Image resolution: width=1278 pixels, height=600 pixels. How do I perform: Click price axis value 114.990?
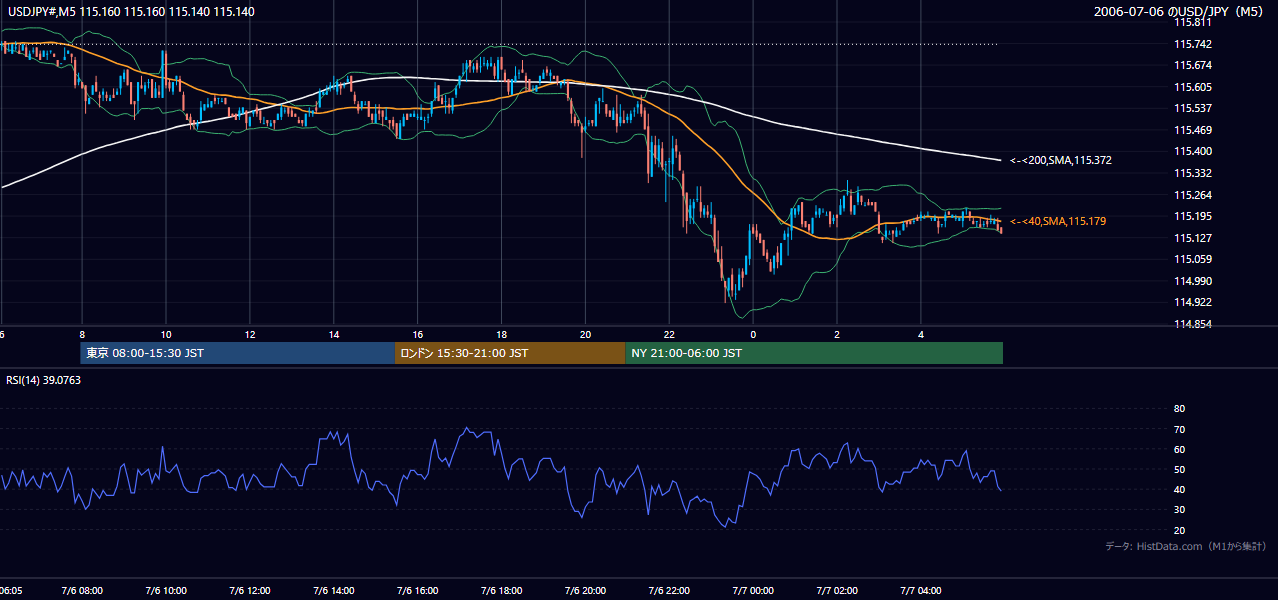click(x=1194, y=281)
